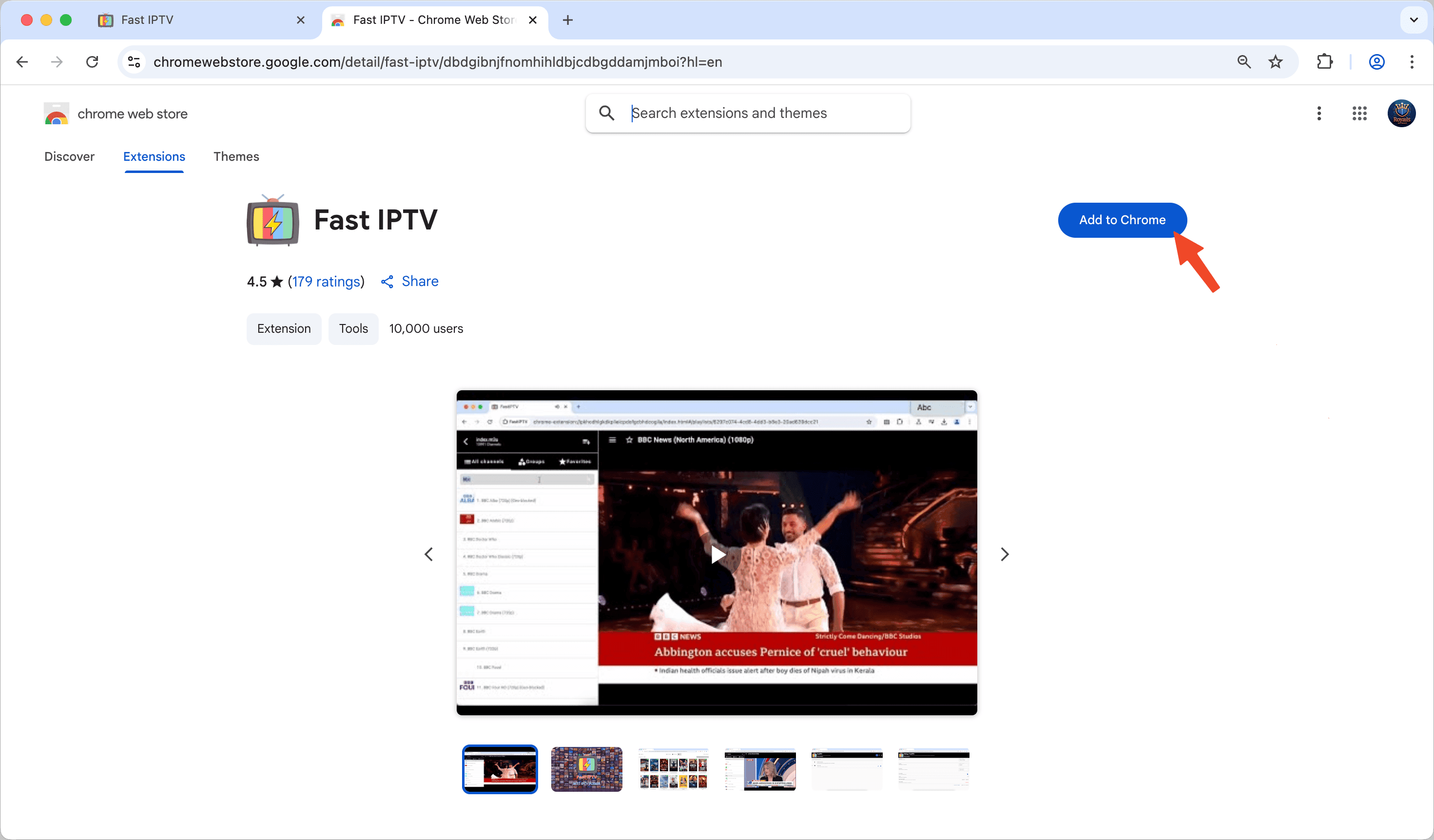Viewport: 1434px width, 840px height.
Task: Click the Fast IPTV extension logo
Action: point(273,220)
